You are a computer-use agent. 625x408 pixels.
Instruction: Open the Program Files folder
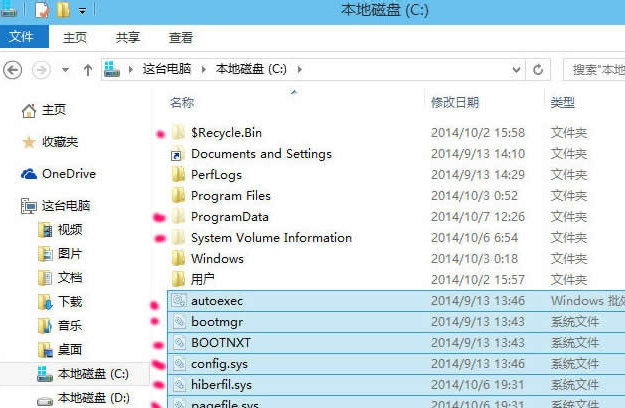(x=230, y=196)
